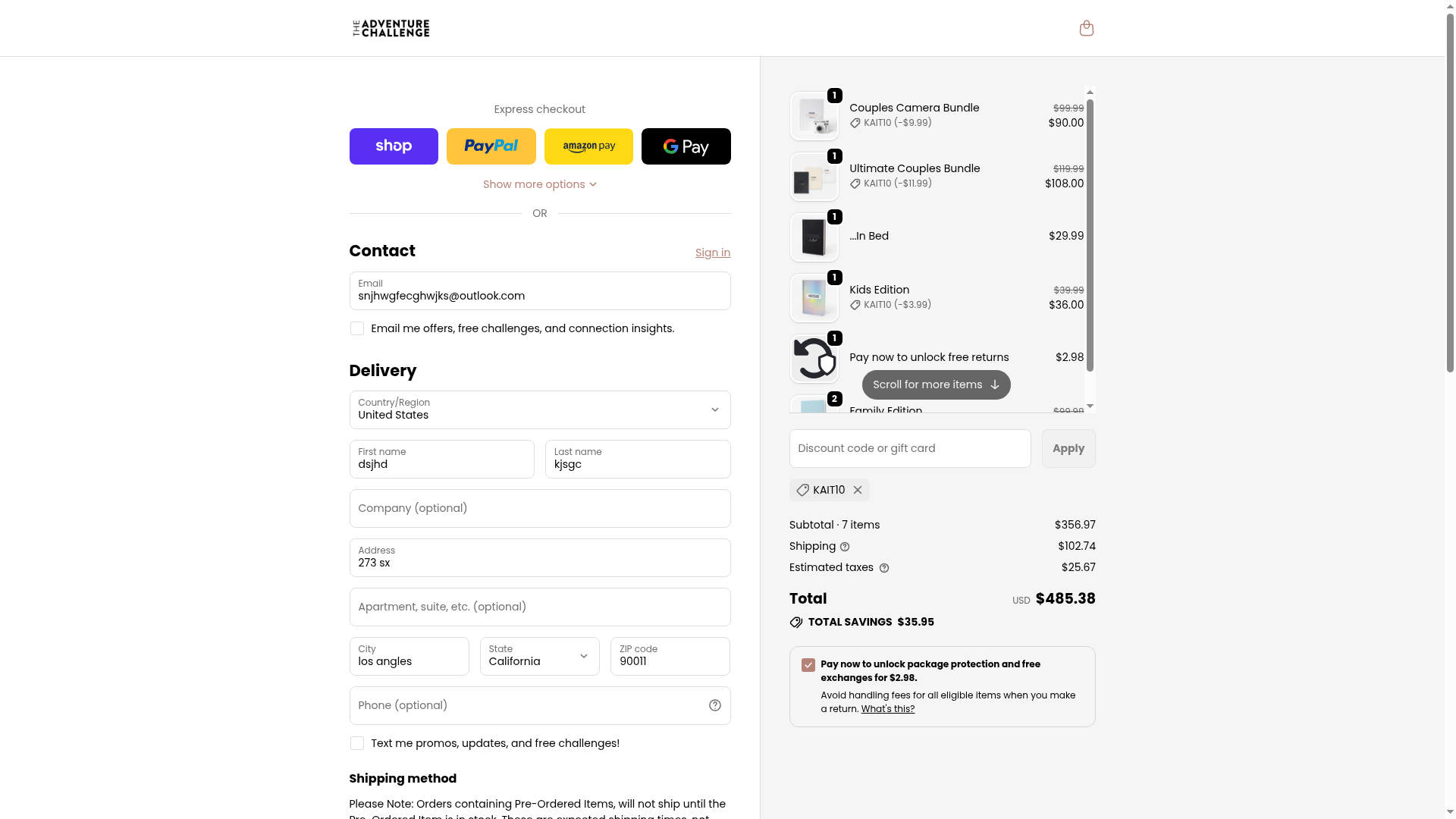This screenshot has width=1456, height=819.
Task: Choose Google Pay express checkout
Action: click(686, 146)
